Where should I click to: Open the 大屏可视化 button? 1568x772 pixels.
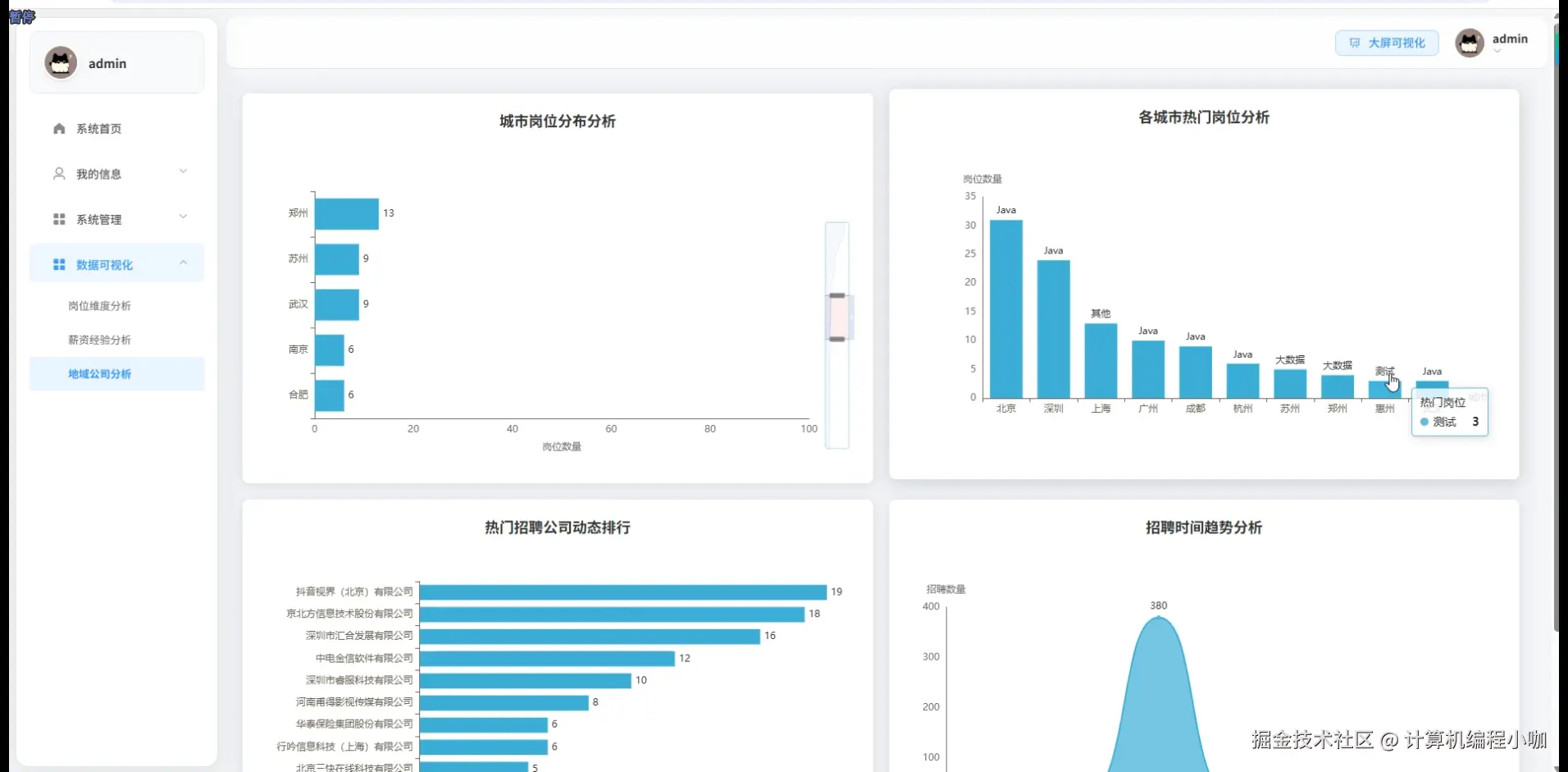pyautogui.click(x=1387, y=43)
